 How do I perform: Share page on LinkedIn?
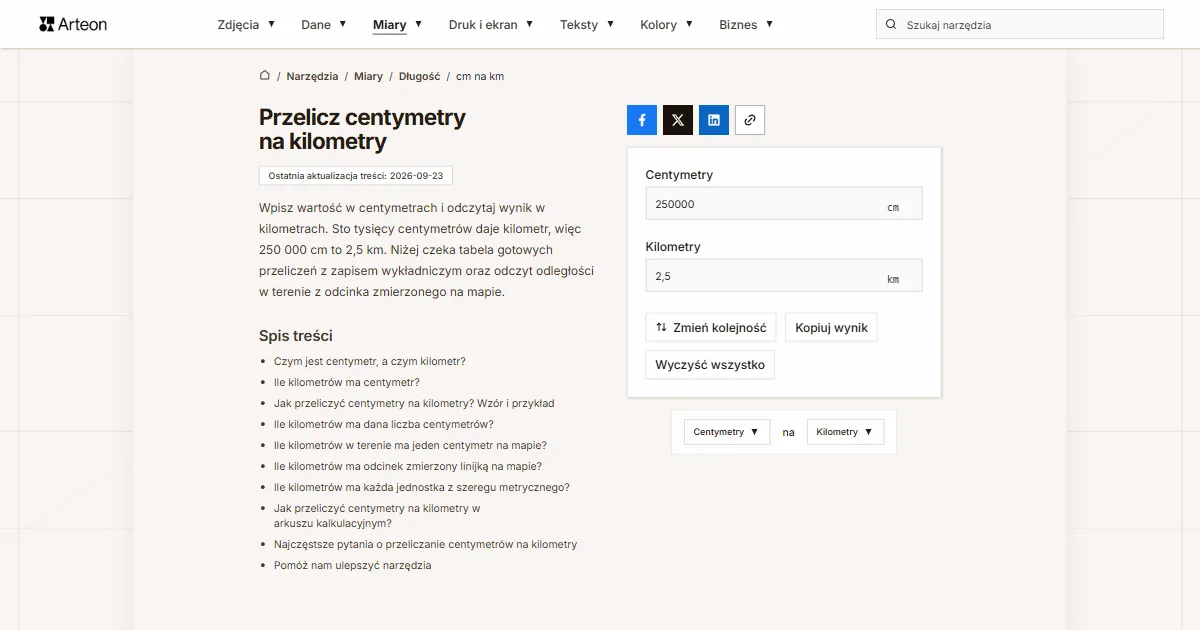(714, 120)
